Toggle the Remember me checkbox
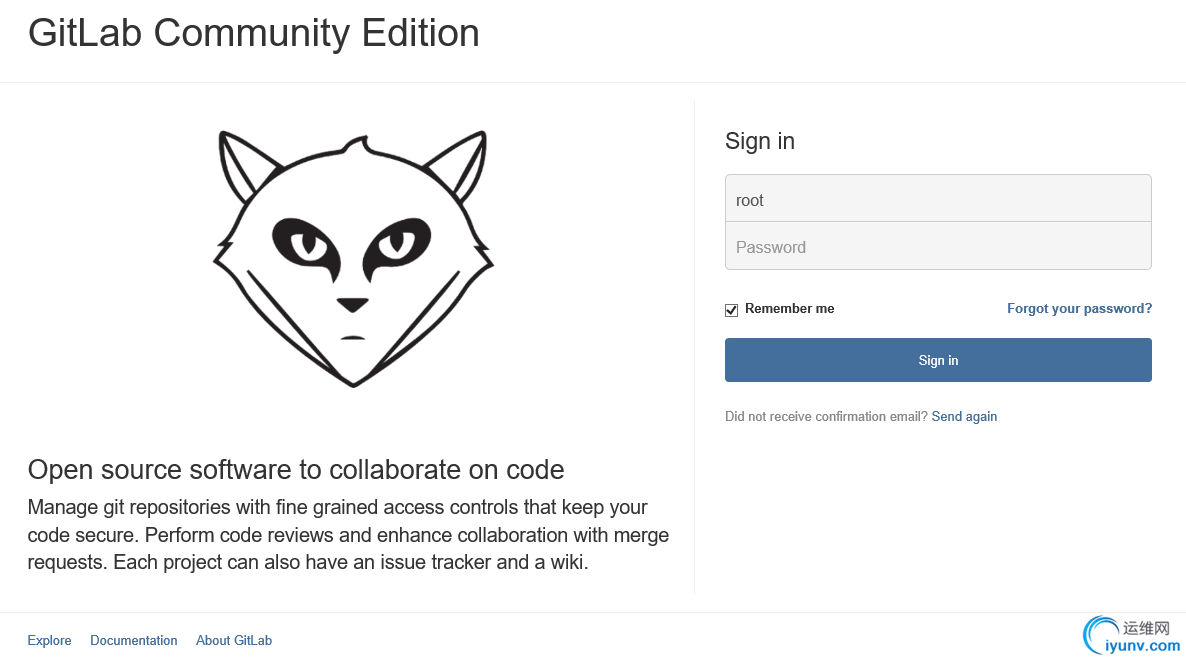The height and width of the screenshot is (662, 1186). coord(732,310)
